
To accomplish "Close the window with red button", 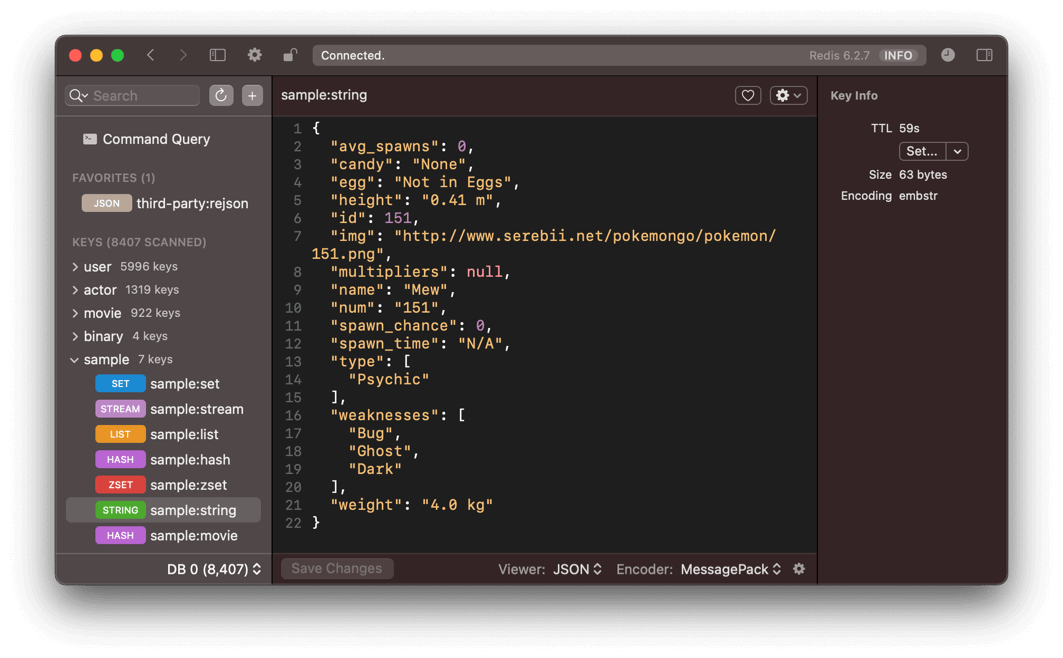I will click(x=75, y=56).
